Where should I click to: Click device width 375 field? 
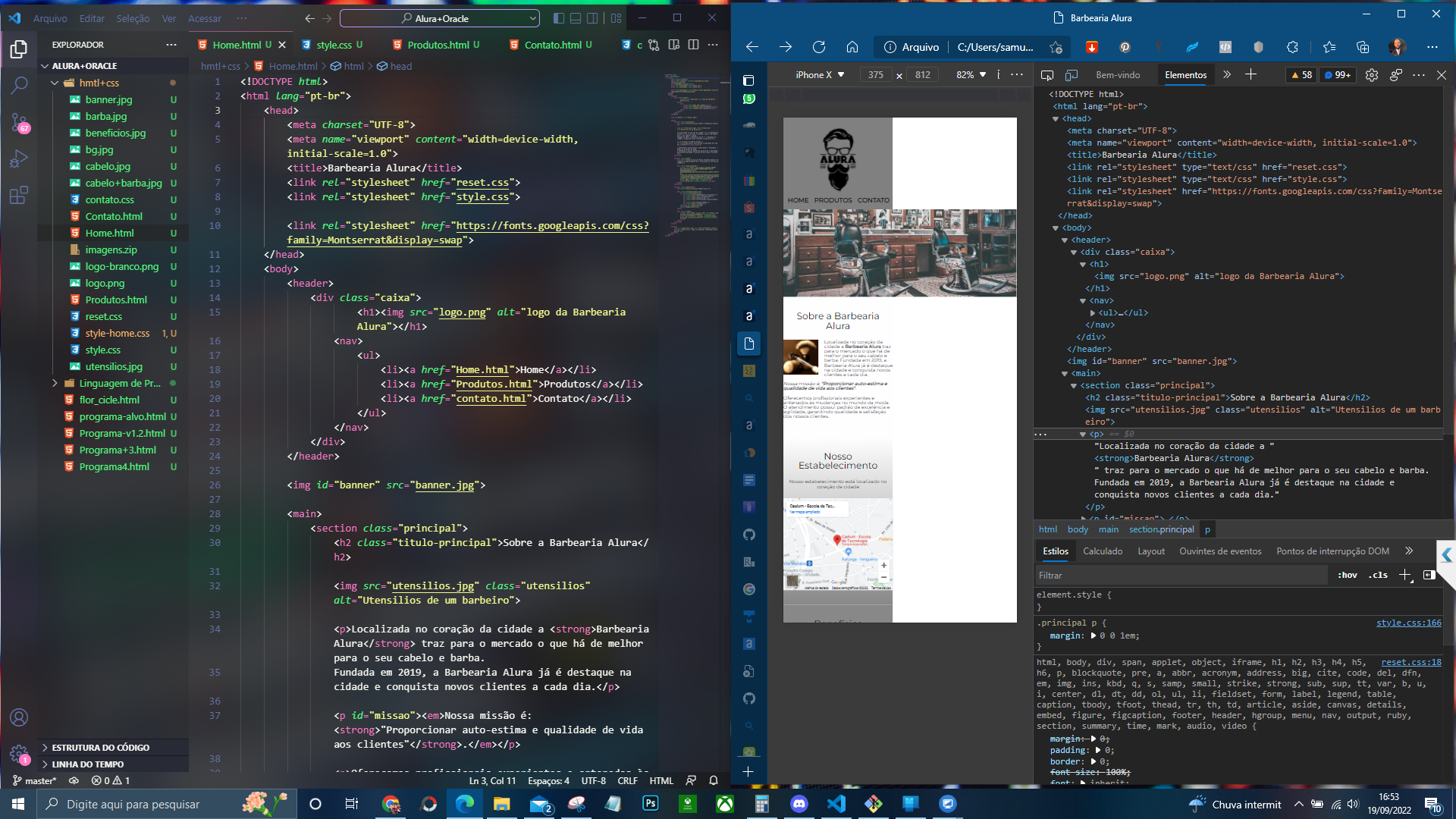875,75
